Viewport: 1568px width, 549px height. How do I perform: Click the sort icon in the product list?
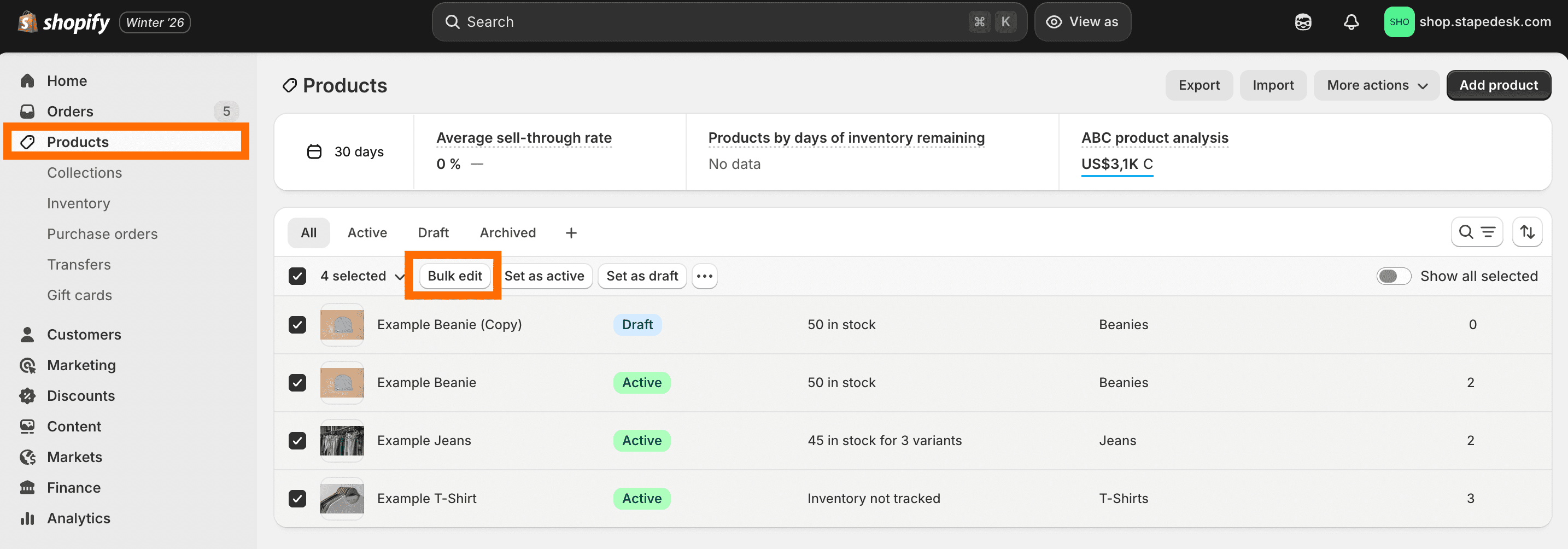[x=1528, y=232]
